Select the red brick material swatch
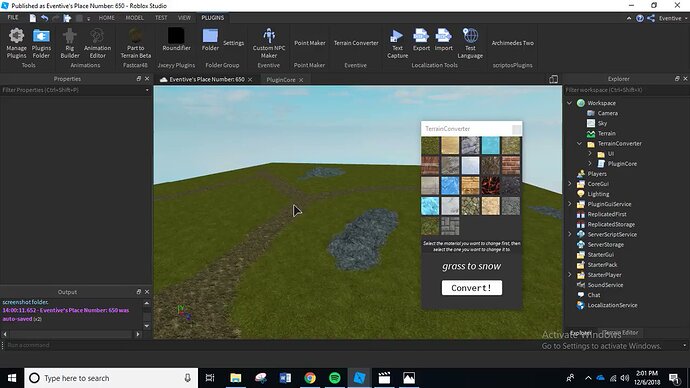Image resolution: width=690 pixels, height=388 pixels. click(510, 165)
